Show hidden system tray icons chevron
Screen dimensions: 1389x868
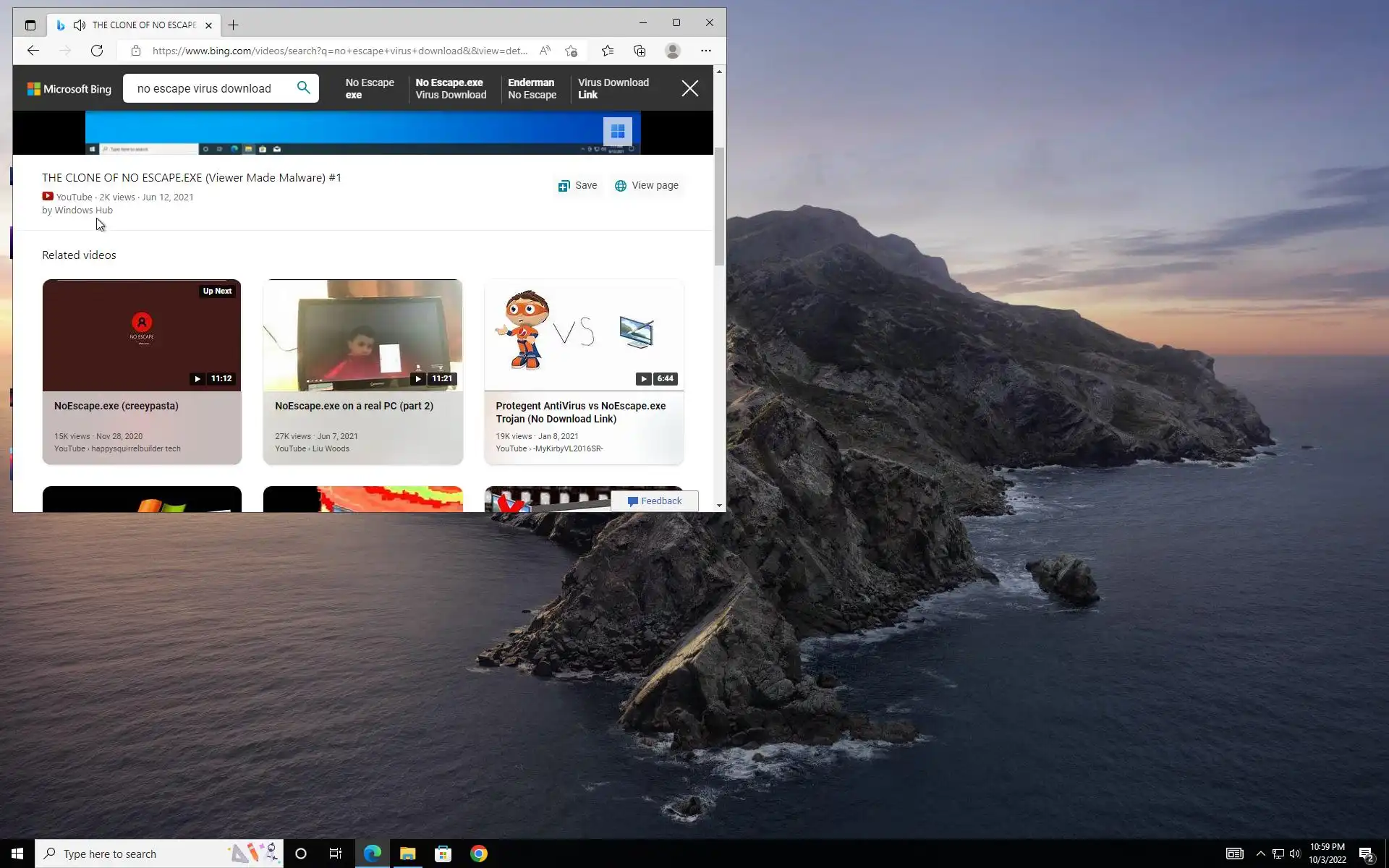pyautogui.click(x=1260, y=854)
